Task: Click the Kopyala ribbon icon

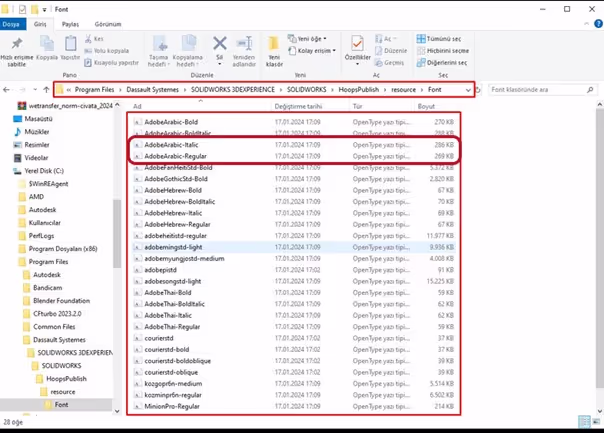Action: point(47,44)
